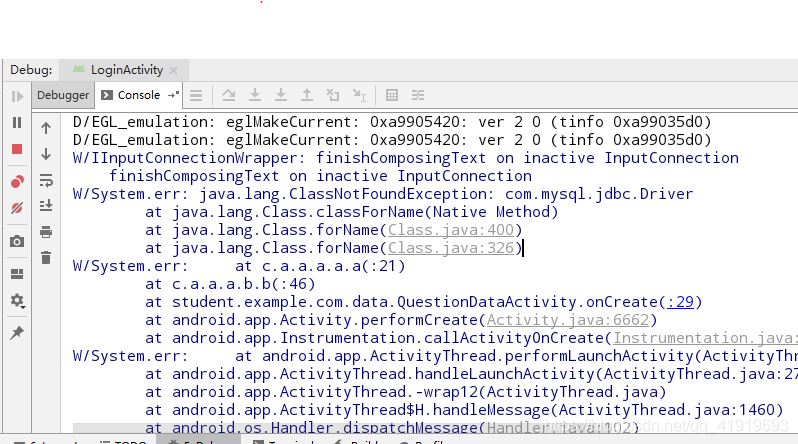Restore debug panel layout
The width and height of the screenshot is (798, 444).
(17, 274)
